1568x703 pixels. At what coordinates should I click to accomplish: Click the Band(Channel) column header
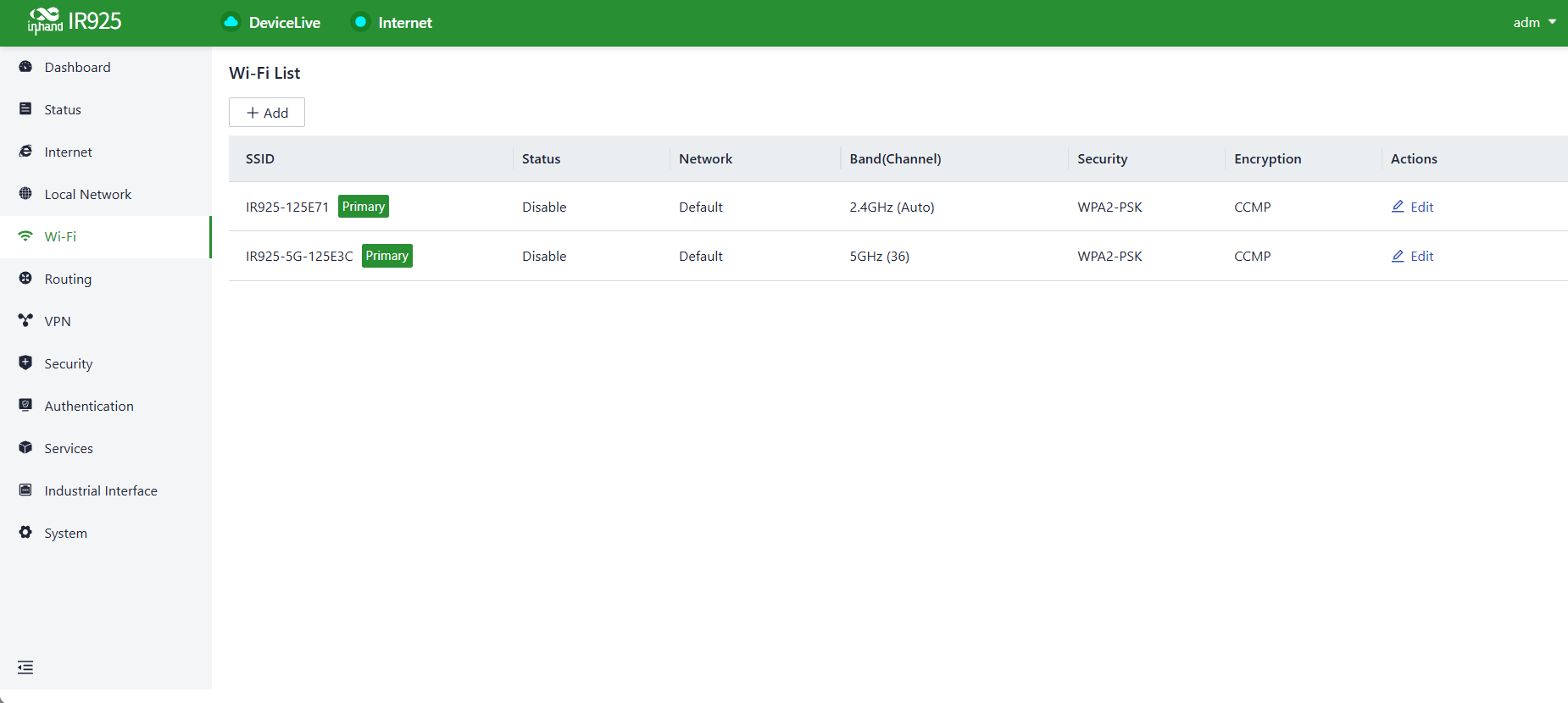click(x=895, y=159)
